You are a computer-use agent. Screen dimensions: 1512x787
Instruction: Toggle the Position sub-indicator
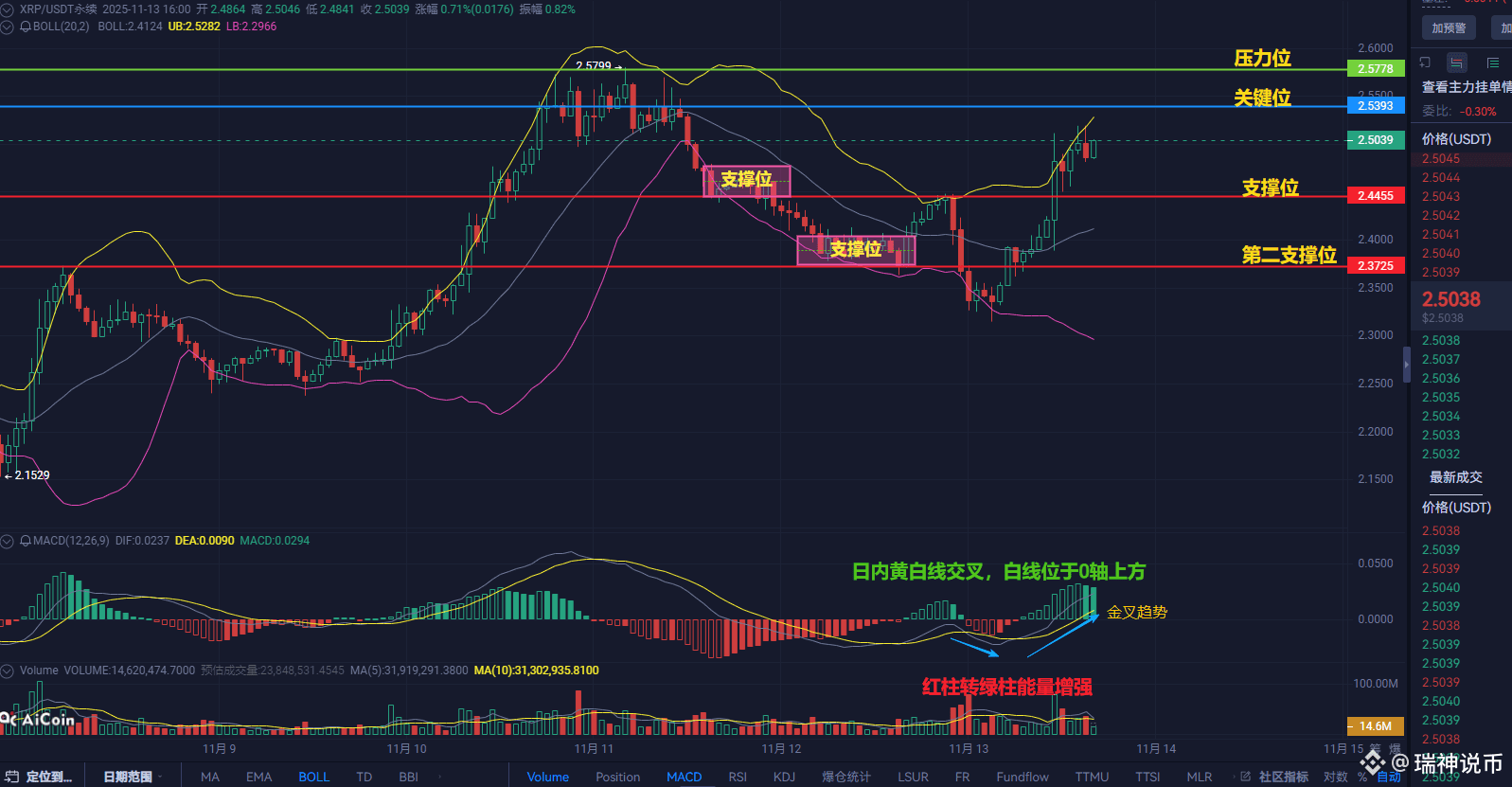click(618, 777)
